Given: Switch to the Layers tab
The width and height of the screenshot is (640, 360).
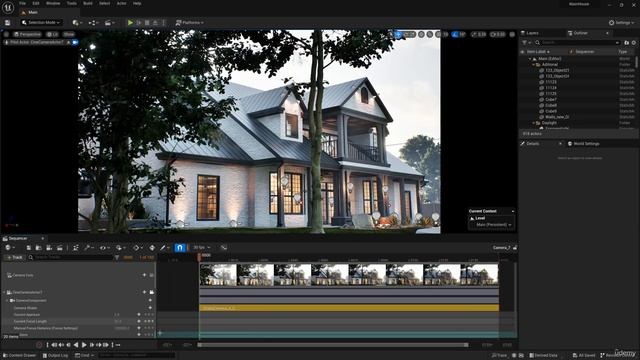Looking at the screenshot, I should (x=532, y=33).
